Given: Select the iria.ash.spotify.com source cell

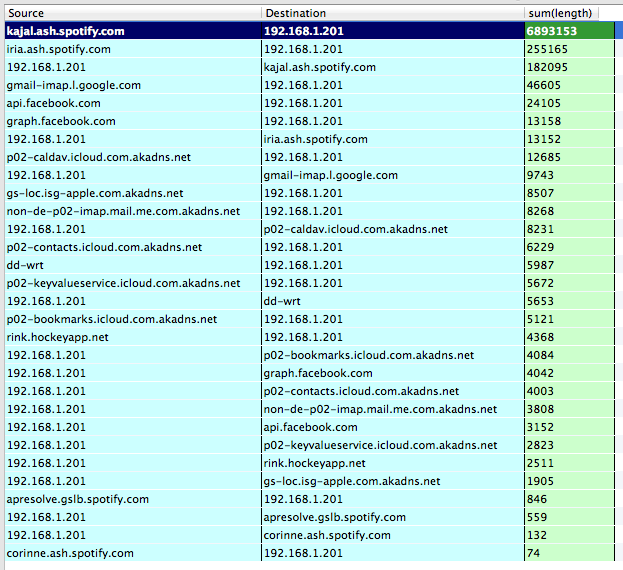Looking at the screenshot, I should pos(133,49).
